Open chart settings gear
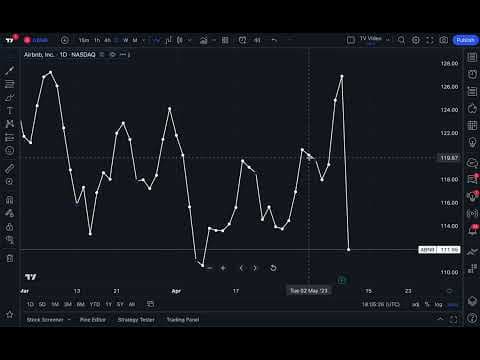480x360 pixels. click(416, 40)
